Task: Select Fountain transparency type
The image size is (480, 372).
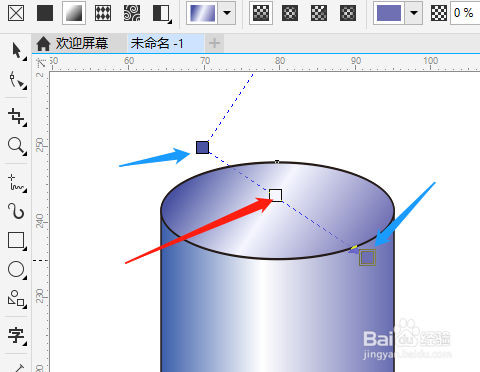Action: coord(74,13)
